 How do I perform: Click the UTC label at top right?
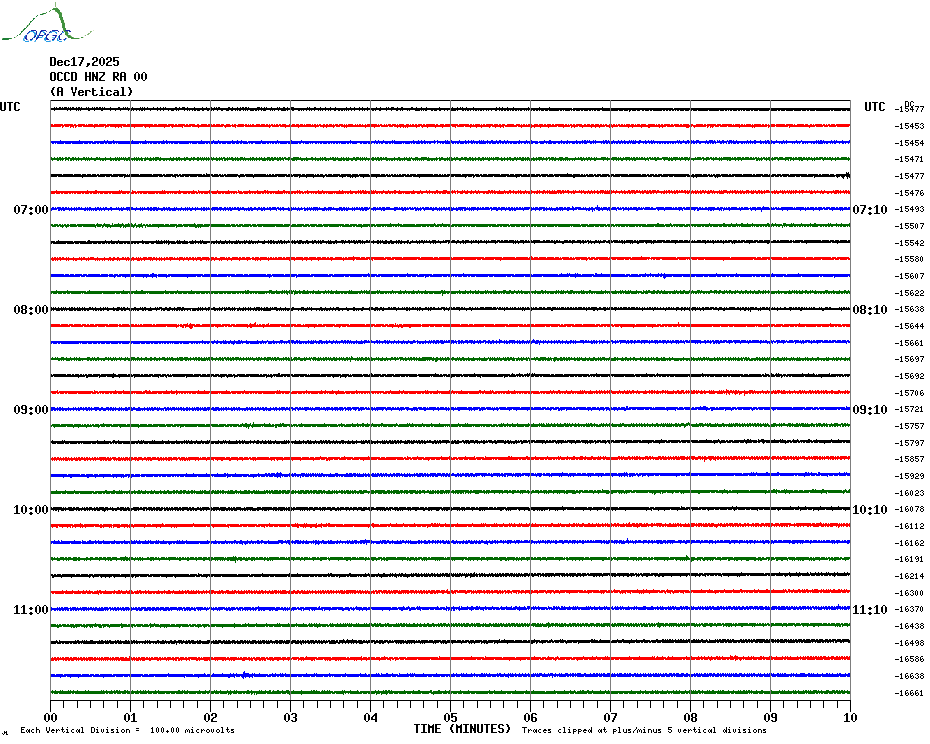coord(875,107)
